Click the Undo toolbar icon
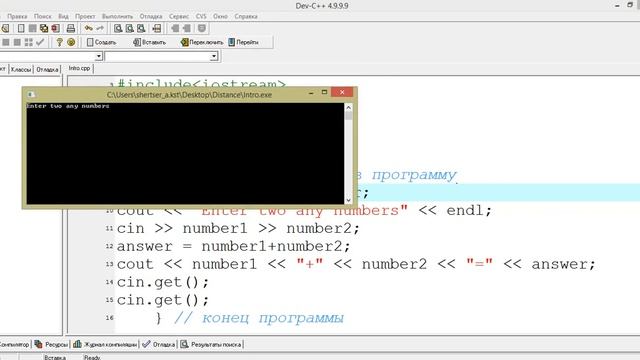Viewport: 640px width, 360px height. pyautogui.click(x=89, y=28)
